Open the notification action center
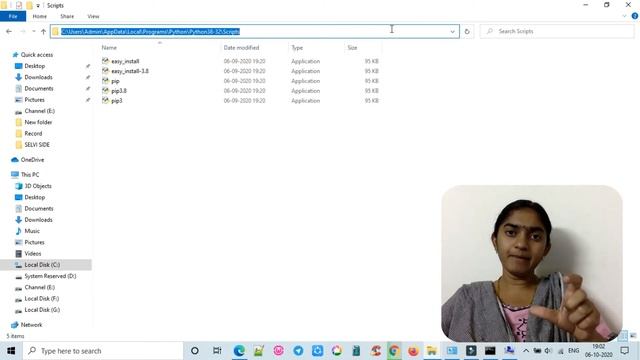This screenshot has height=360, width=640. [x=625, y=351]
